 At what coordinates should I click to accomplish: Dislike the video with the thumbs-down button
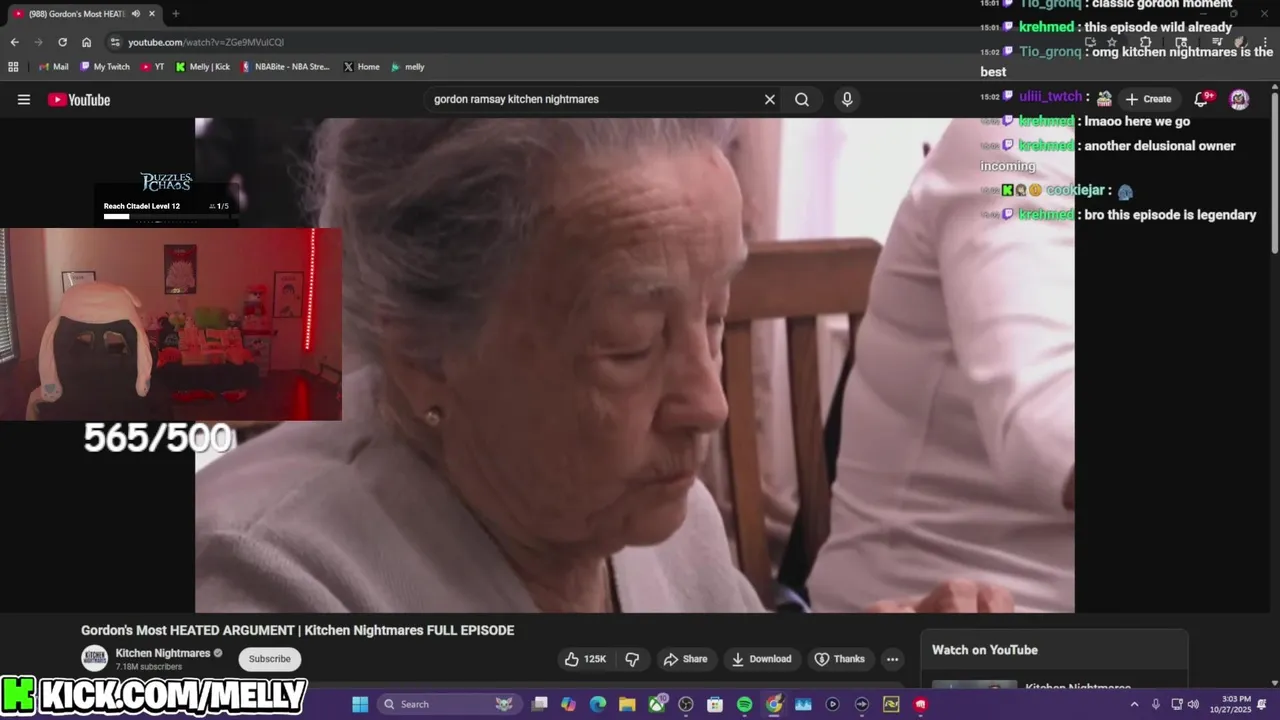[632, 659]
